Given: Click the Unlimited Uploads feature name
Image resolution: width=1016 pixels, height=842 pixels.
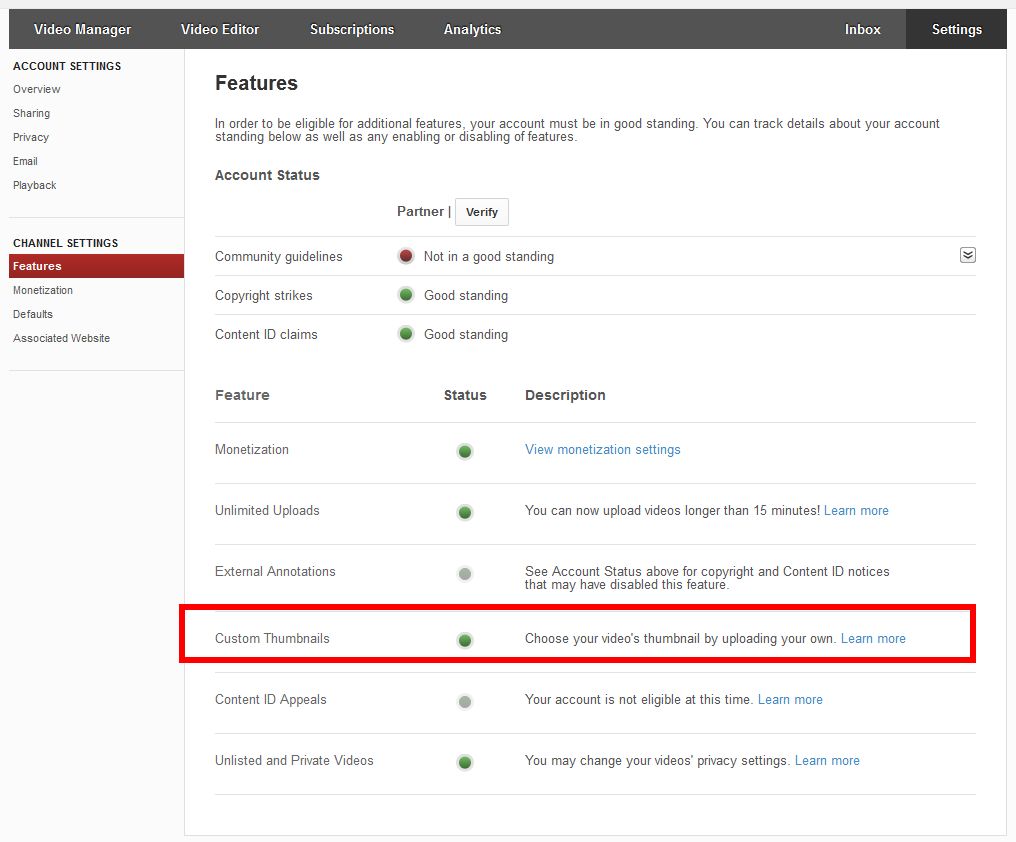Looking at the screenshot, I should (267, 510).
